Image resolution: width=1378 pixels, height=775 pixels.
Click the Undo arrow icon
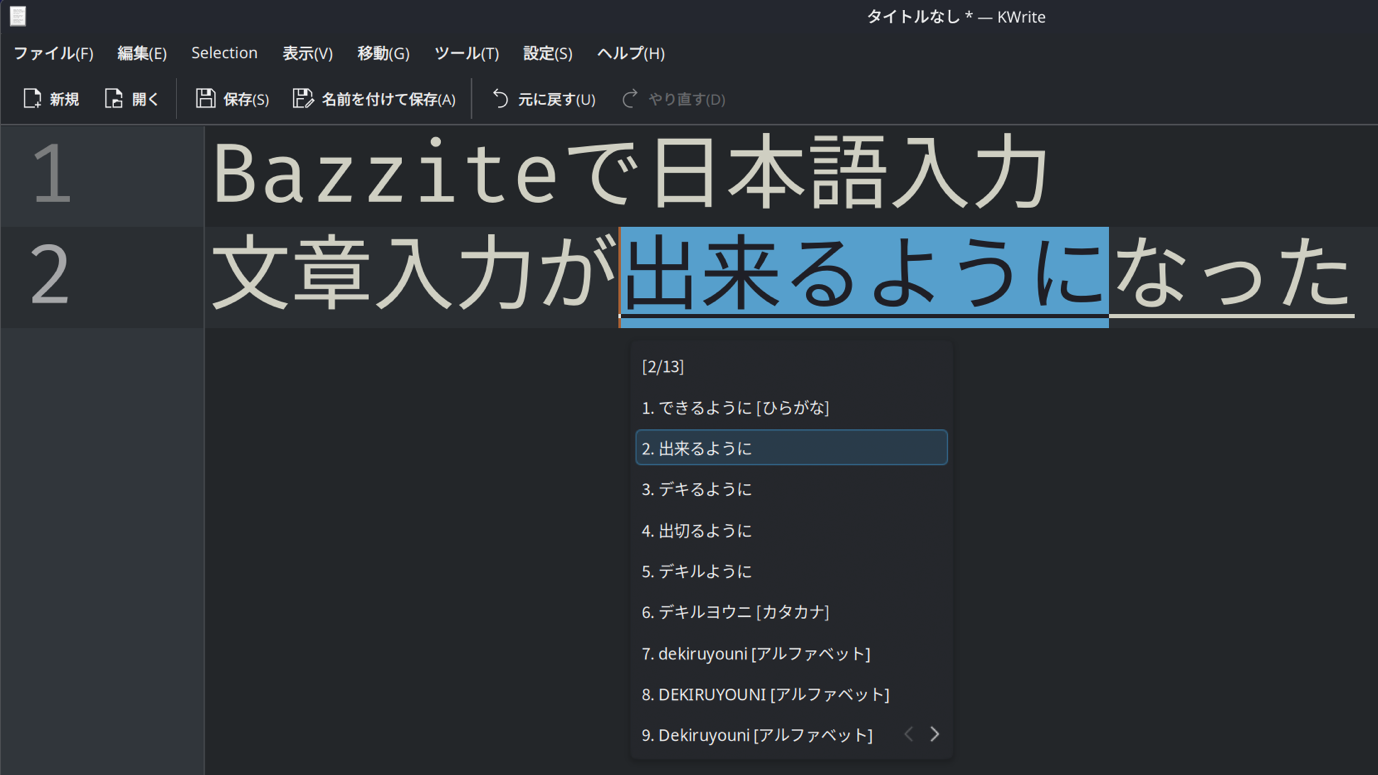[x=500, y=98]
